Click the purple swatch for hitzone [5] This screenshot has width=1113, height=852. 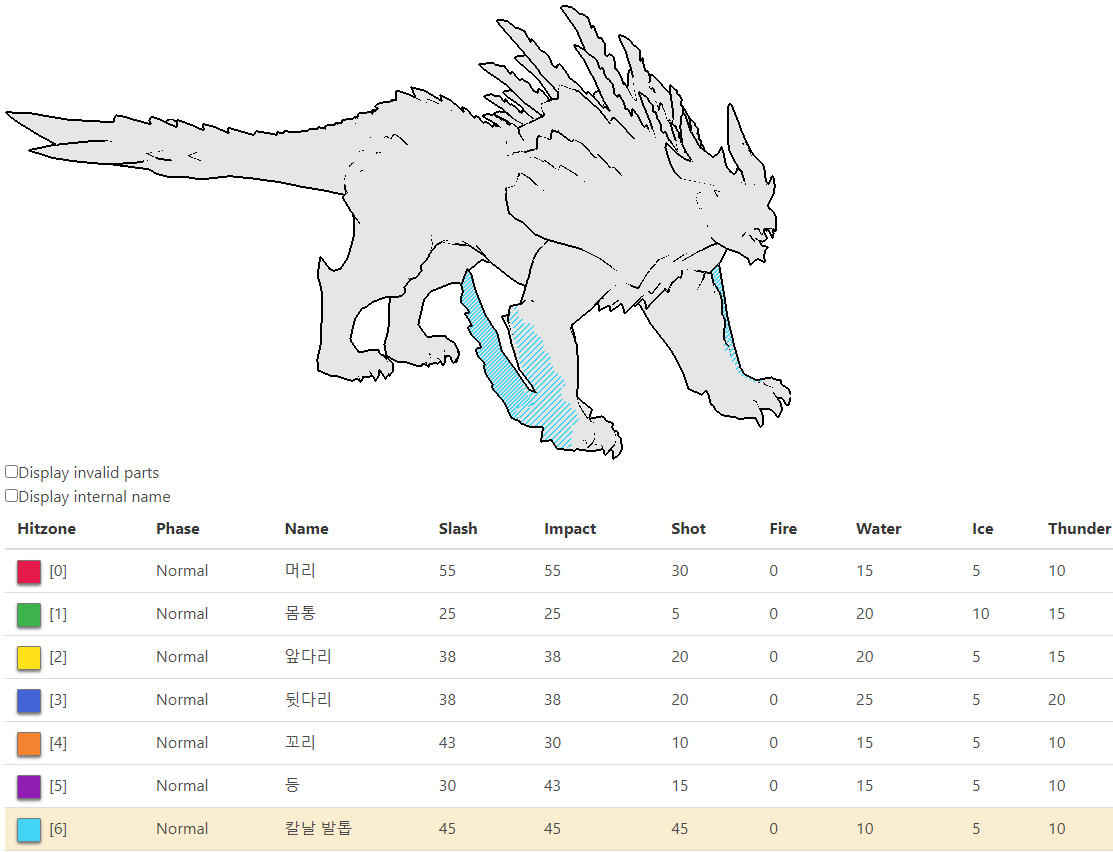click(29, 787)
